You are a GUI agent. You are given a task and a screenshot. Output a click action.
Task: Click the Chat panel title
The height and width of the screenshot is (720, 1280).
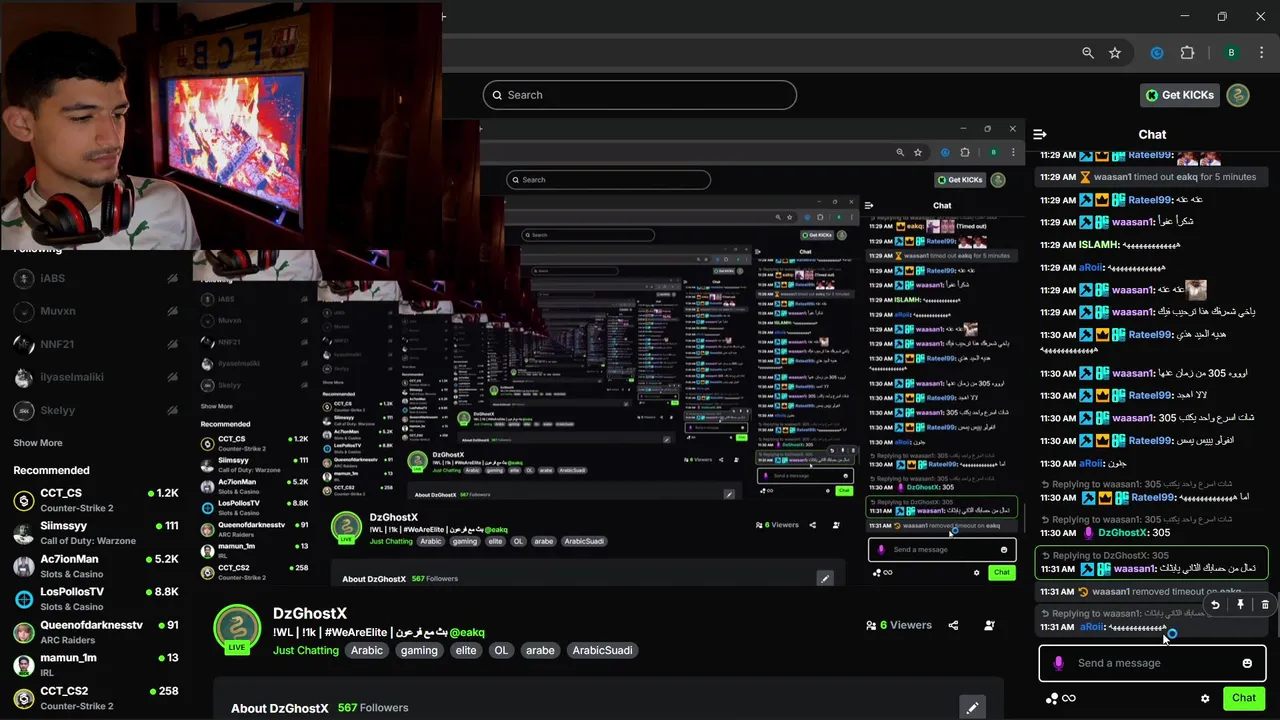click(1152, 134)
